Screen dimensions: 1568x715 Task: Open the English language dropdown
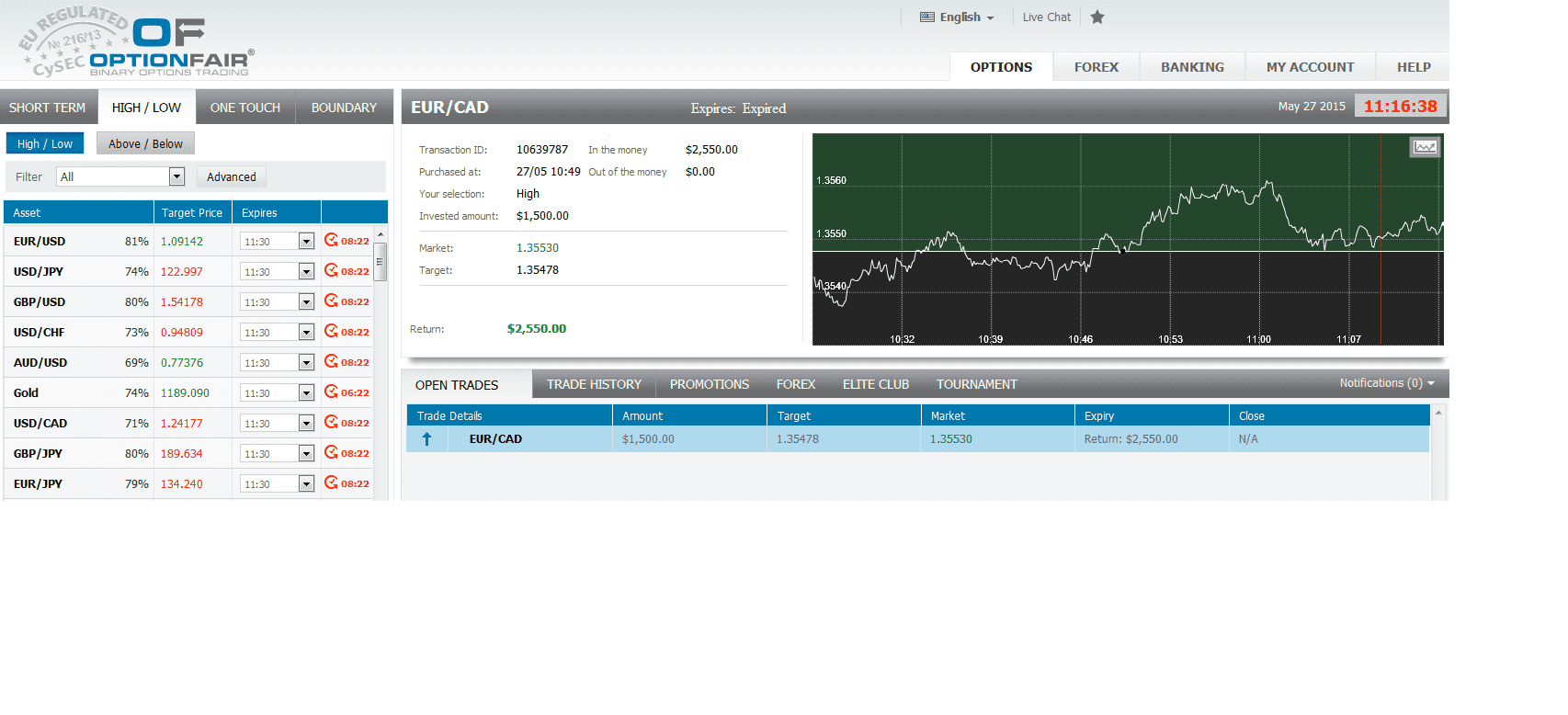(957, 17)
